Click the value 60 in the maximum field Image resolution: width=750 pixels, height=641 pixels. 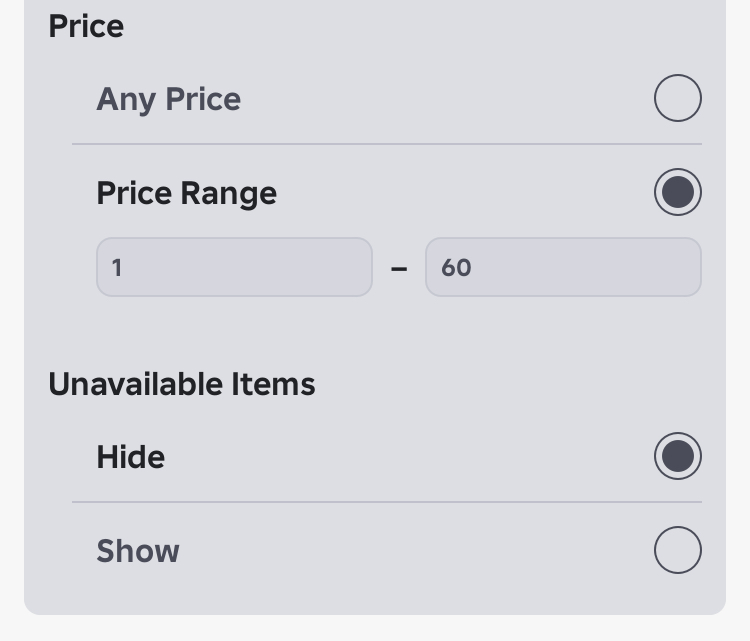[x=456, y=268]
